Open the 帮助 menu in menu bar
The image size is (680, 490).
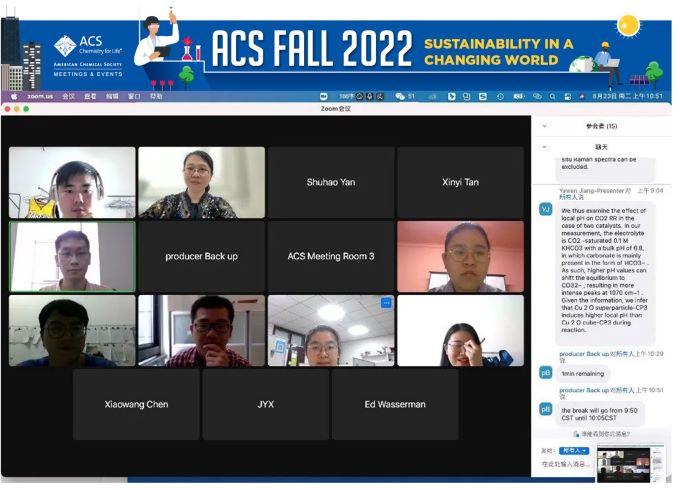point(156,96)
